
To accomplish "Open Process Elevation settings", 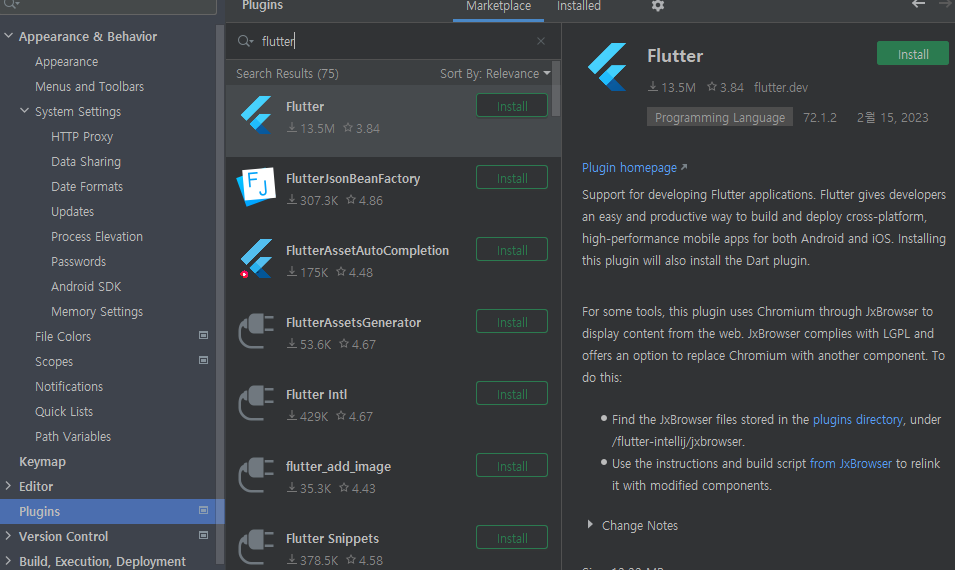I will click(x=97, y=236).
